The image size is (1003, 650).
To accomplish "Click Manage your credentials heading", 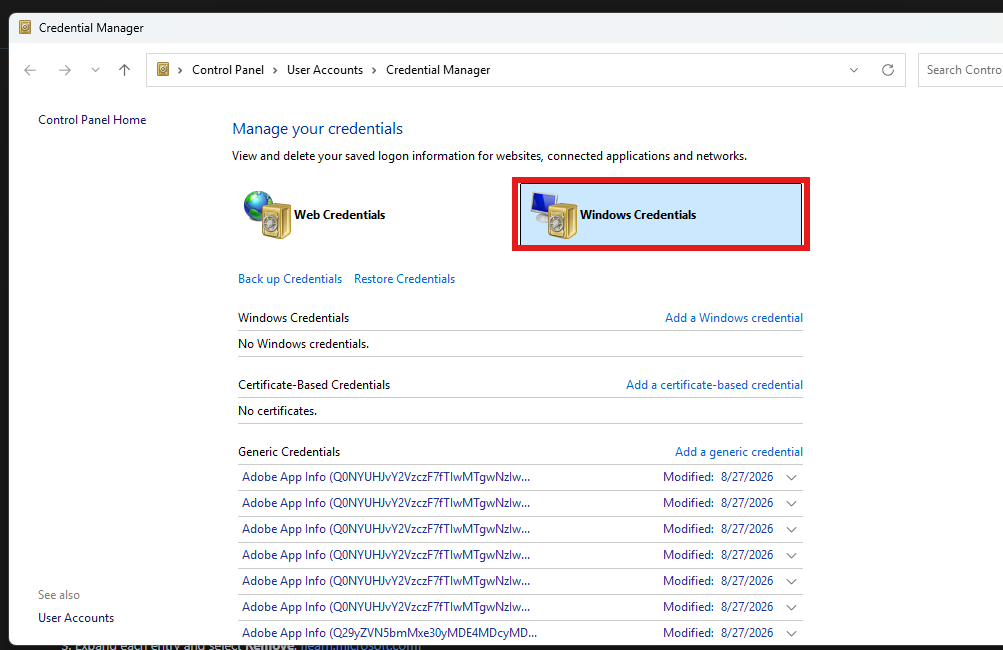I will click(x=317, y=129).
